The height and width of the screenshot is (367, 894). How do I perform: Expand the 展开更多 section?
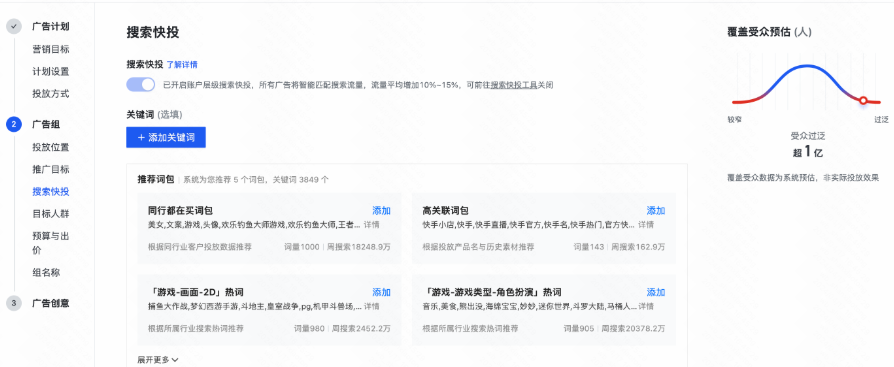pyautogui.click(x=158, y=360)
